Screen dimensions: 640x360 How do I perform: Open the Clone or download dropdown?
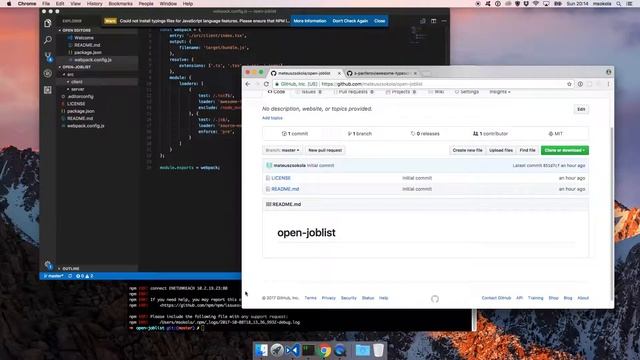click(x=564, y=150)
